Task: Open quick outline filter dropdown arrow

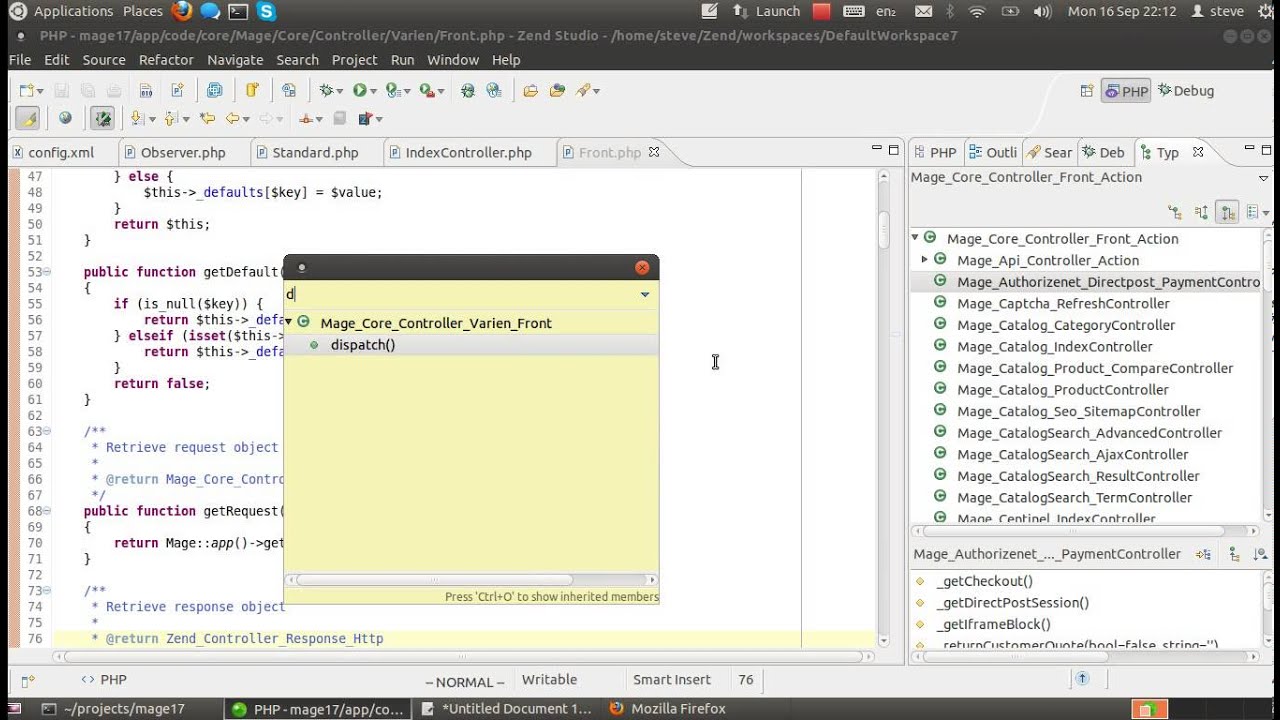Action: click(645, 294)
